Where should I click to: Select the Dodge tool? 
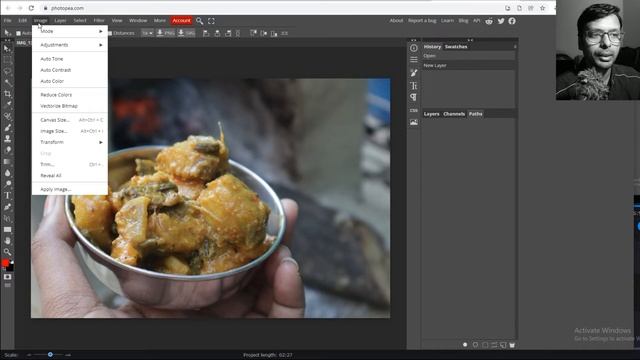point(7,184)
